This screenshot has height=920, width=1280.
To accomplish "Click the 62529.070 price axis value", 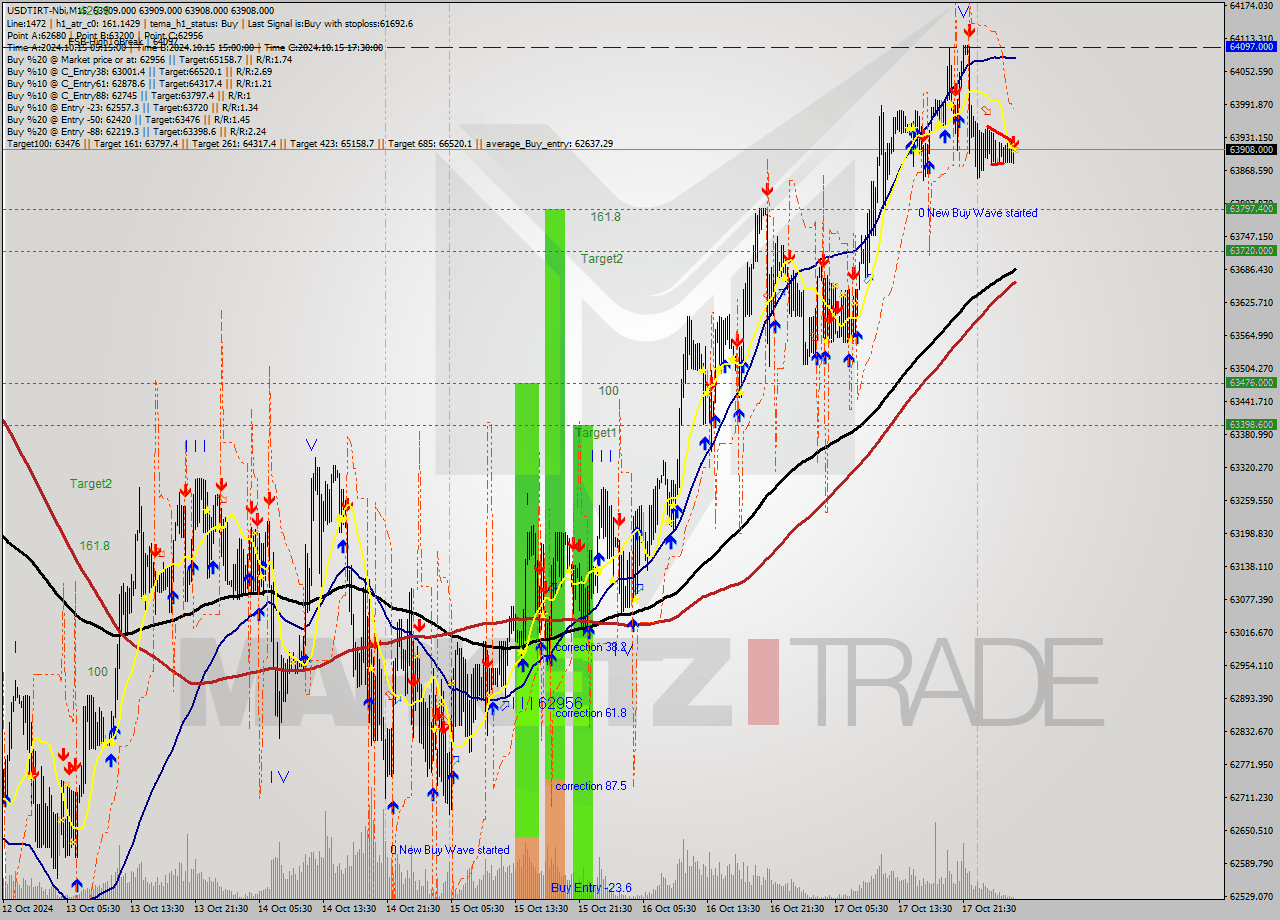I will 1251,896.
